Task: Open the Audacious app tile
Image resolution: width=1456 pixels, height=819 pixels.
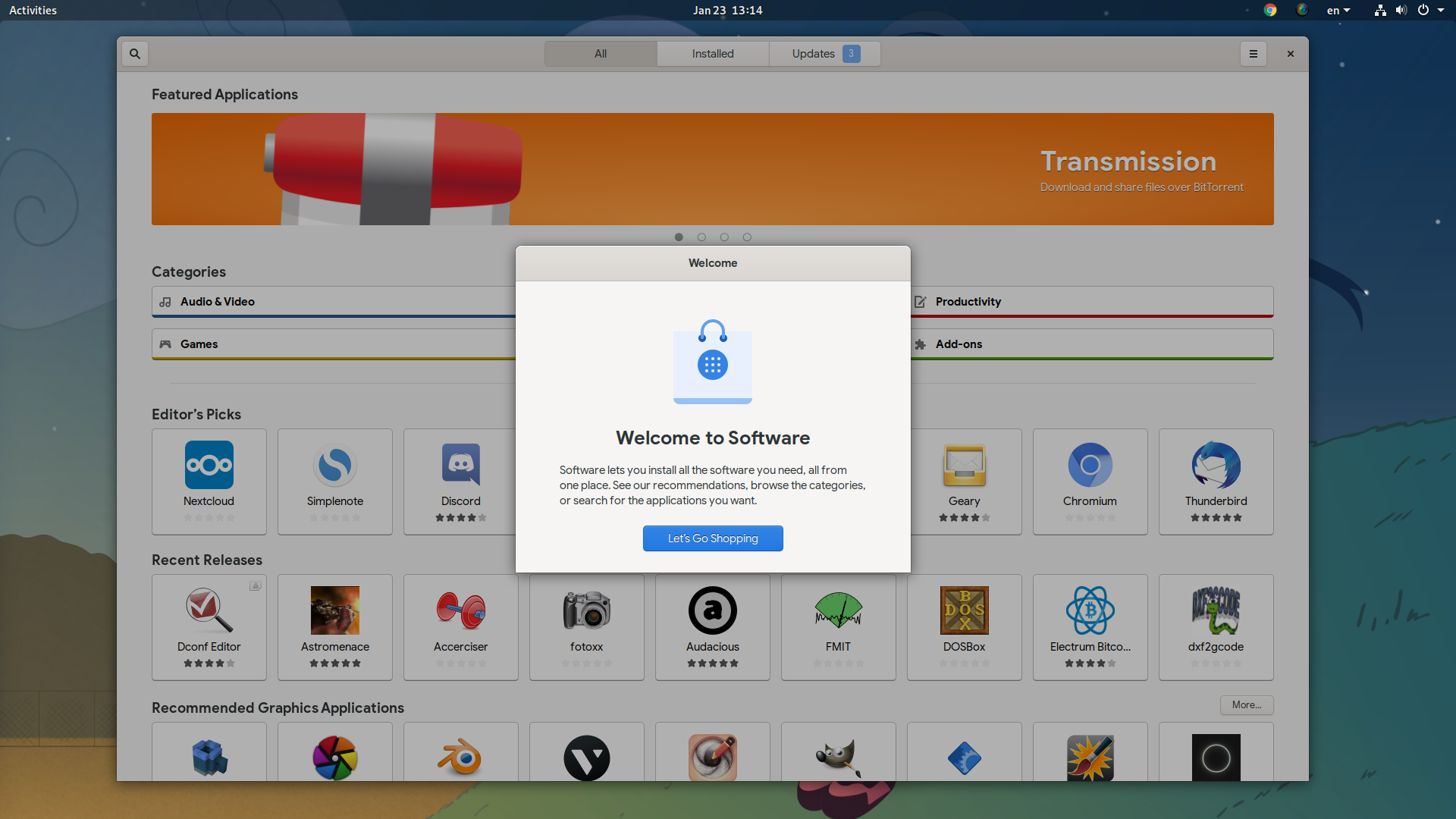Action: [713, 627]
